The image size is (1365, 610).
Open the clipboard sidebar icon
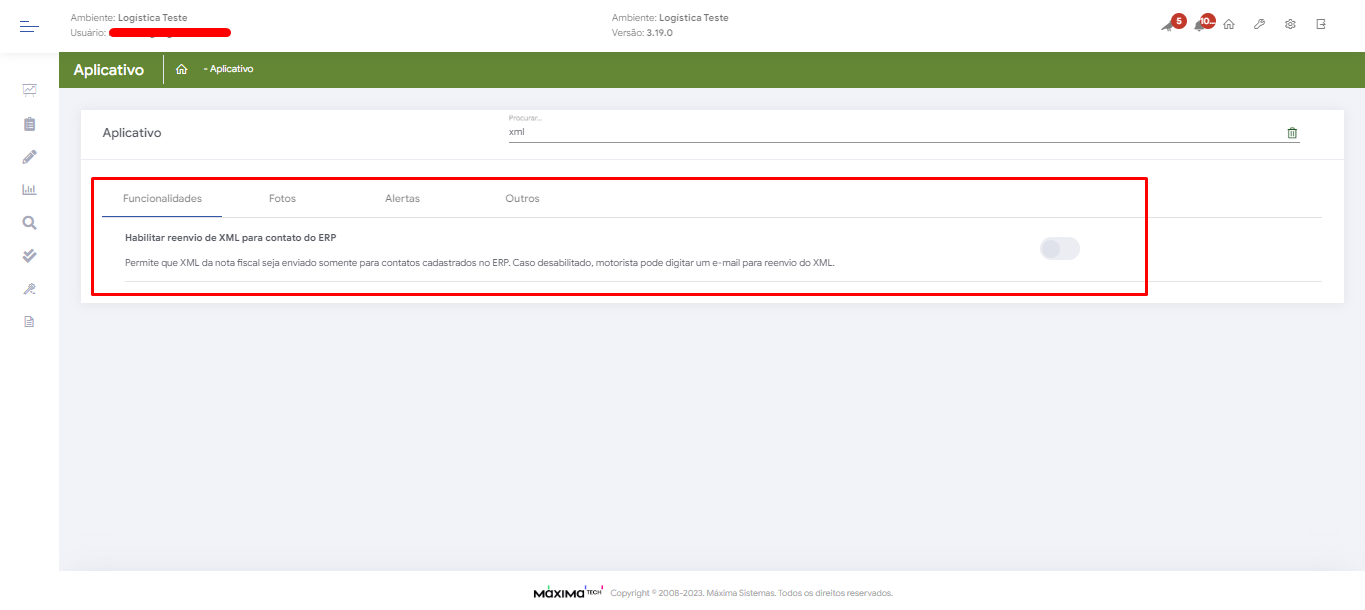tap(29, 124)
